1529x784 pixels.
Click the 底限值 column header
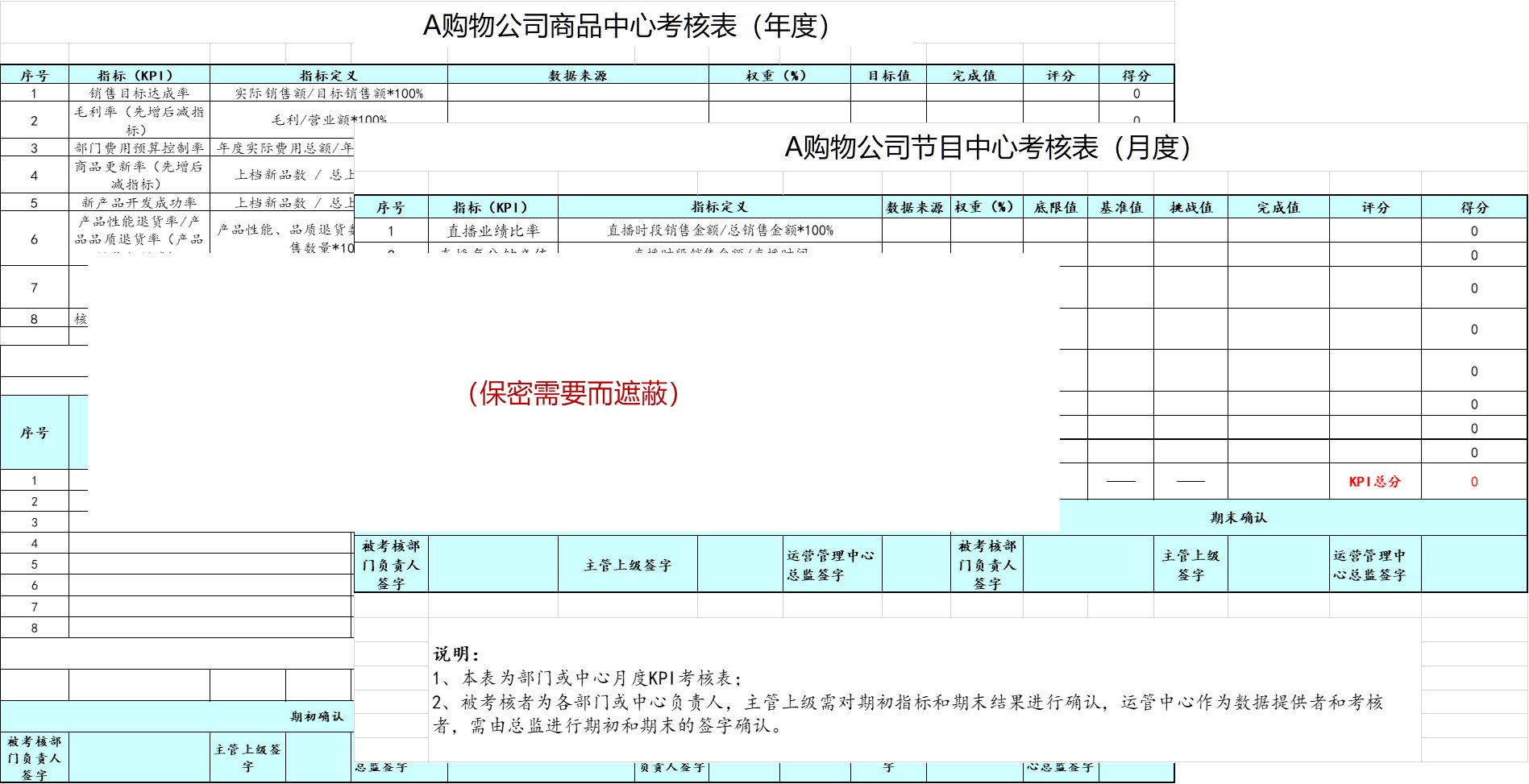tap(1055, 206)
